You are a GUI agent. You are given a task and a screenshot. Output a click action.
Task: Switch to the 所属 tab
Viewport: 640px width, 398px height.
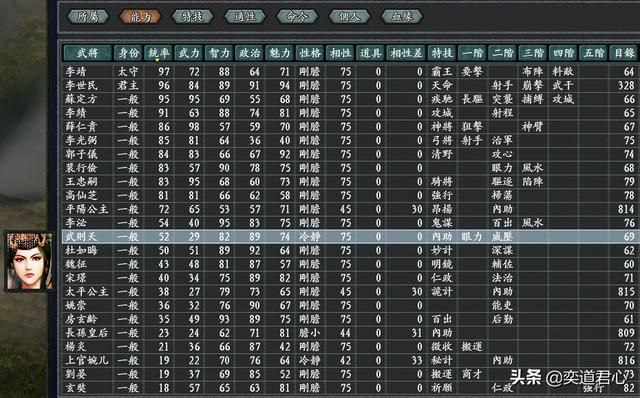click(x=88, y=17)
